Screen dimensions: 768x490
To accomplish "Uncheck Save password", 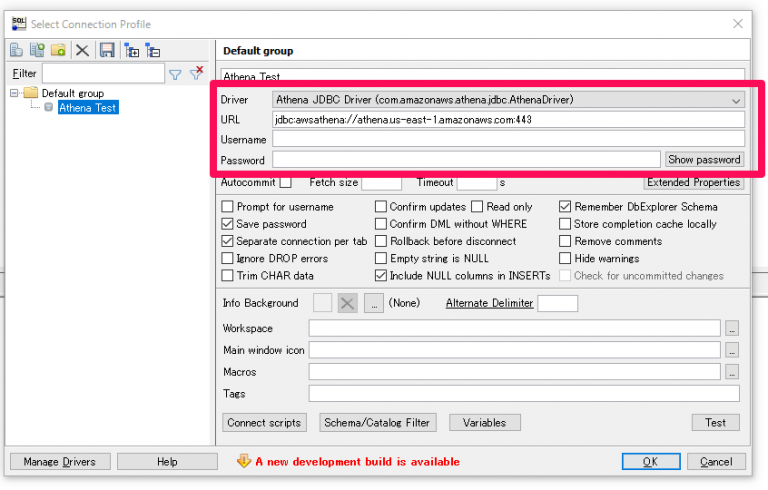I will click(x=227, y=224).
